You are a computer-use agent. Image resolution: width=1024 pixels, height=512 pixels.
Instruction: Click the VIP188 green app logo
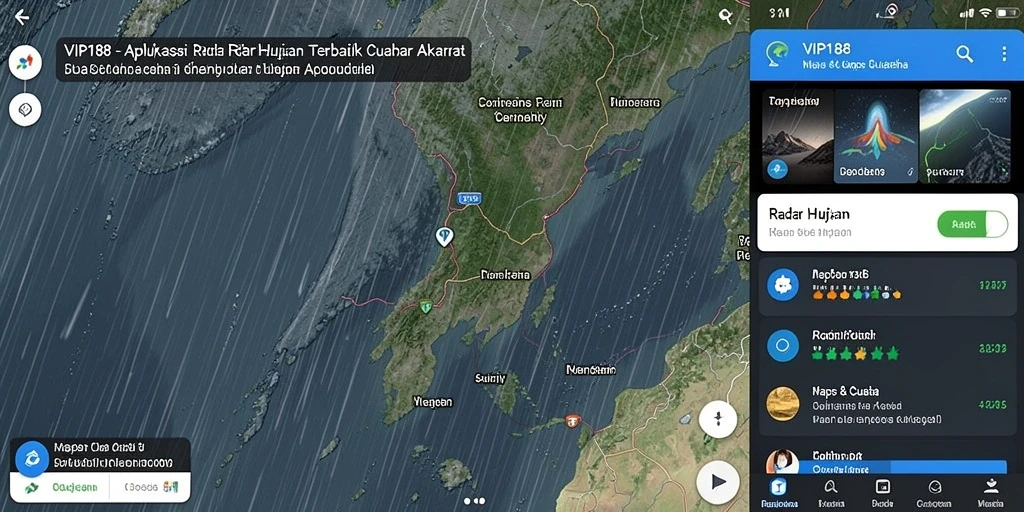pyautogui.click(x=776, y=54)
